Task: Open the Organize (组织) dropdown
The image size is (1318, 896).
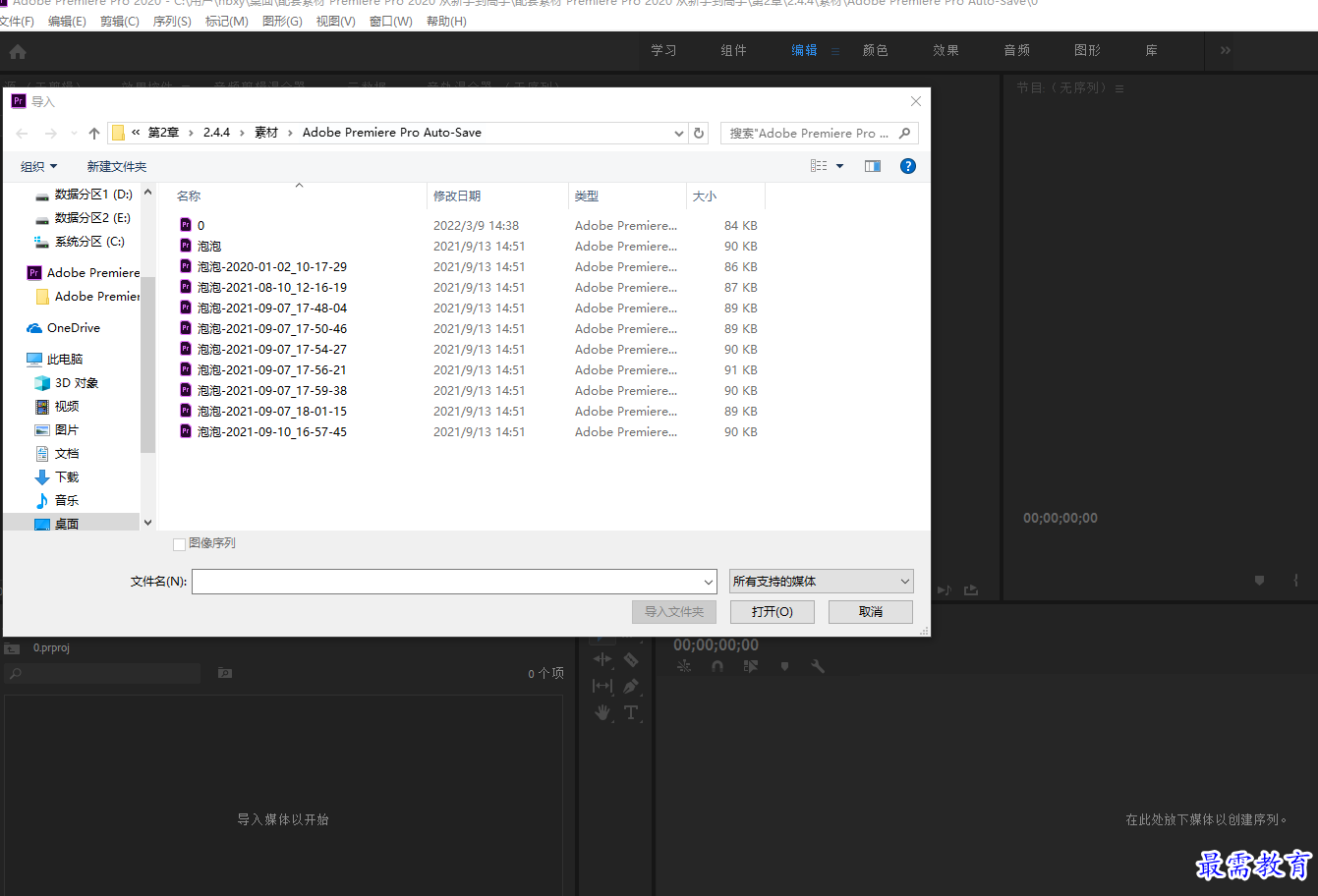Action: click(39, 166)
